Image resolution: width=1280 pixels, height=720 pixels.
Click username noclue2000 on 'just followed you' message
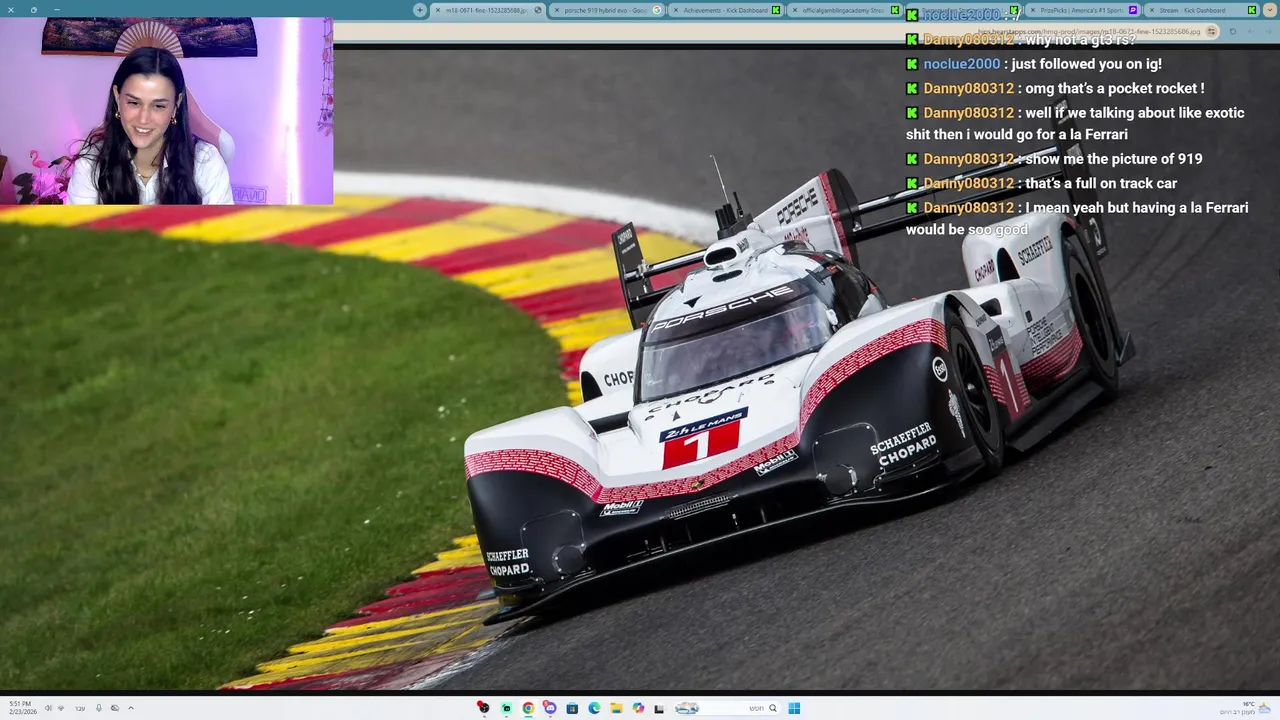click(962, 64)
